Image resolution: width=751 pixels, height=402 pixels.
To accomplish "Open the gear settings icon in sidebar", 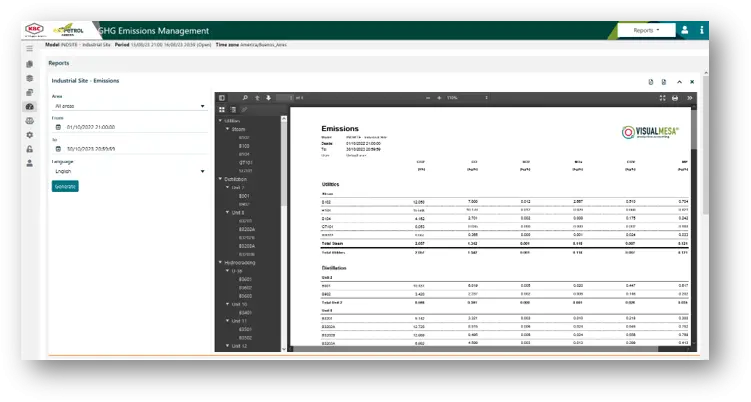I will tap(30, 135).
